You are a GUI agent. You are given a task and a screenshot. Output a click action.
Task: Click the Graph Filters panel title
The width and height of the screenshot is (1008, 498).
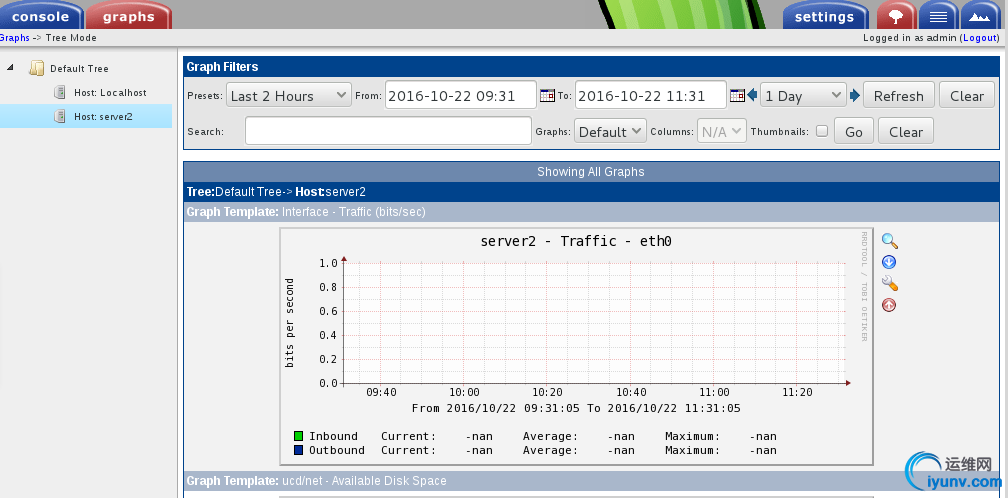point(222,67)
